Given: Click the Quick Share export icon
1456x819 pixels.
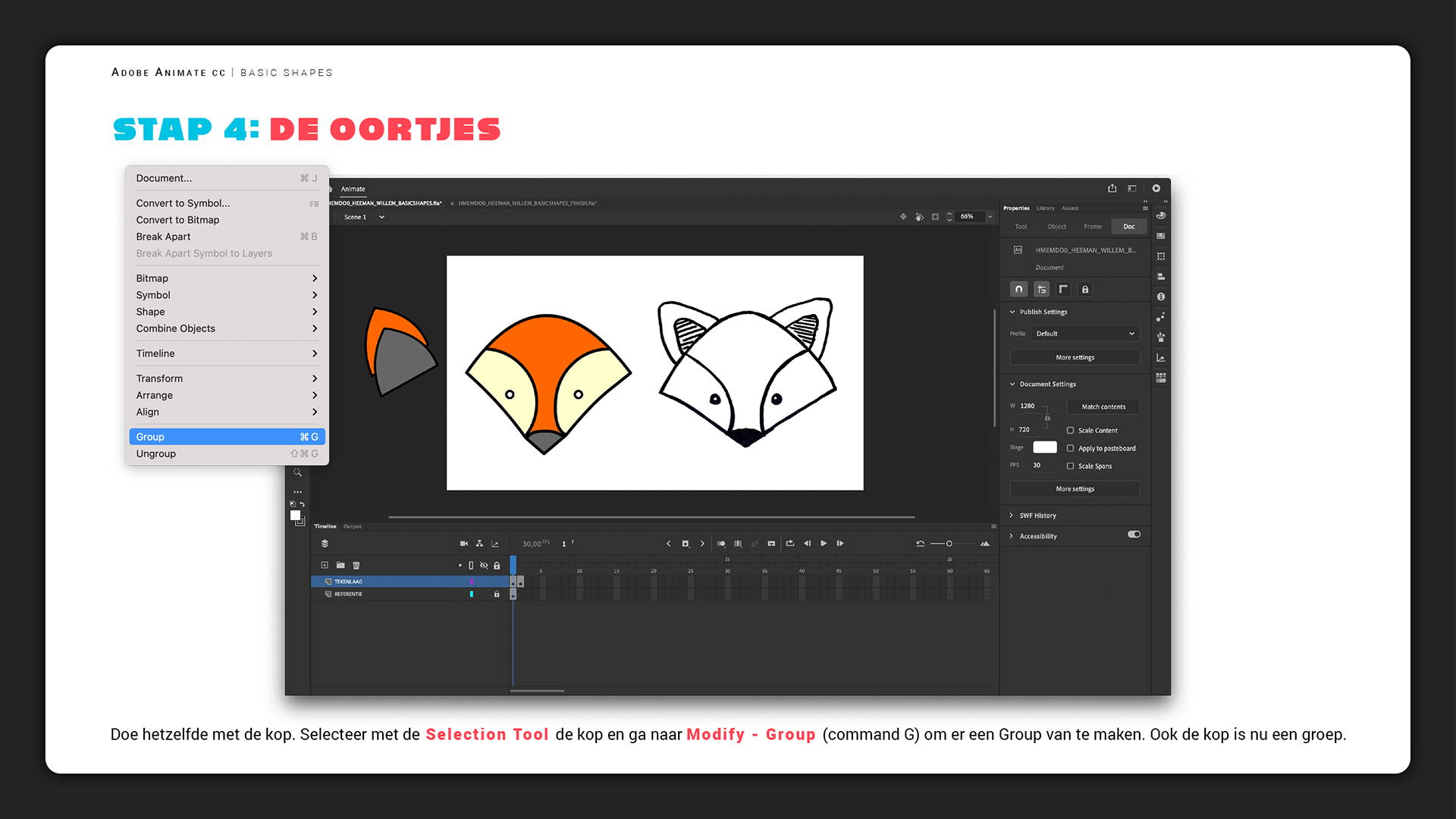Looking at the screenshot, I should [x=1112, y=189].
